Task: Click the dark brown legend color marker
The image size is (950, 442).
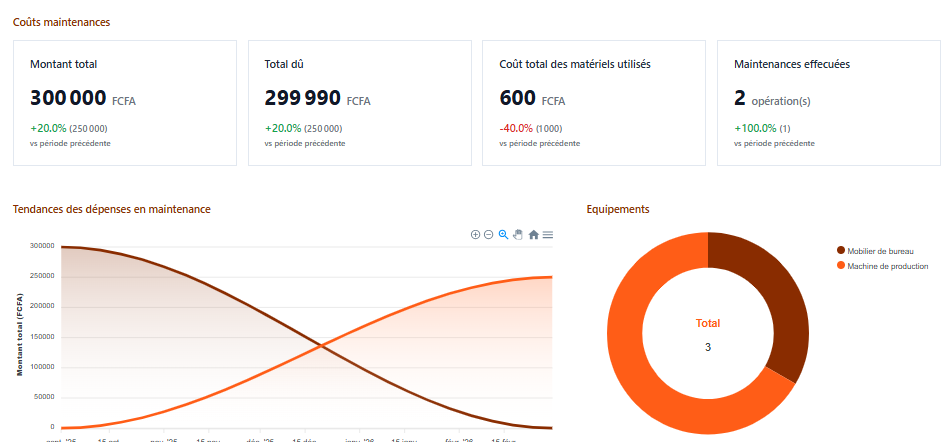Action: pyautogui.click(x=841, y=251)
